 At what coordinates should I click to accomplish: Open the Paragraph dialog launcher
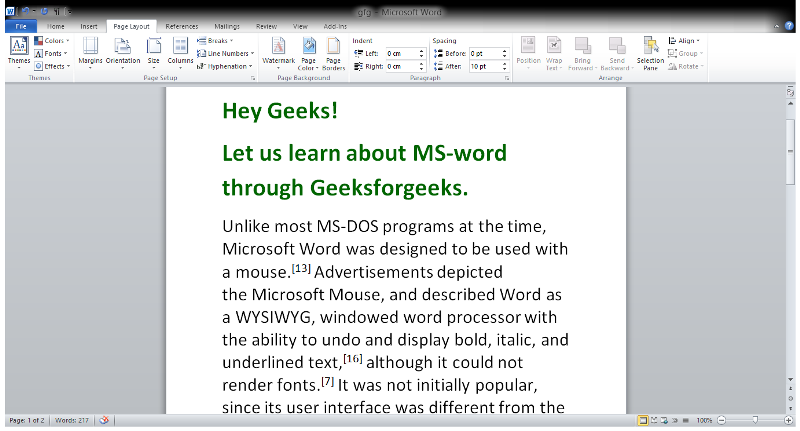click(x=507, y=78)
